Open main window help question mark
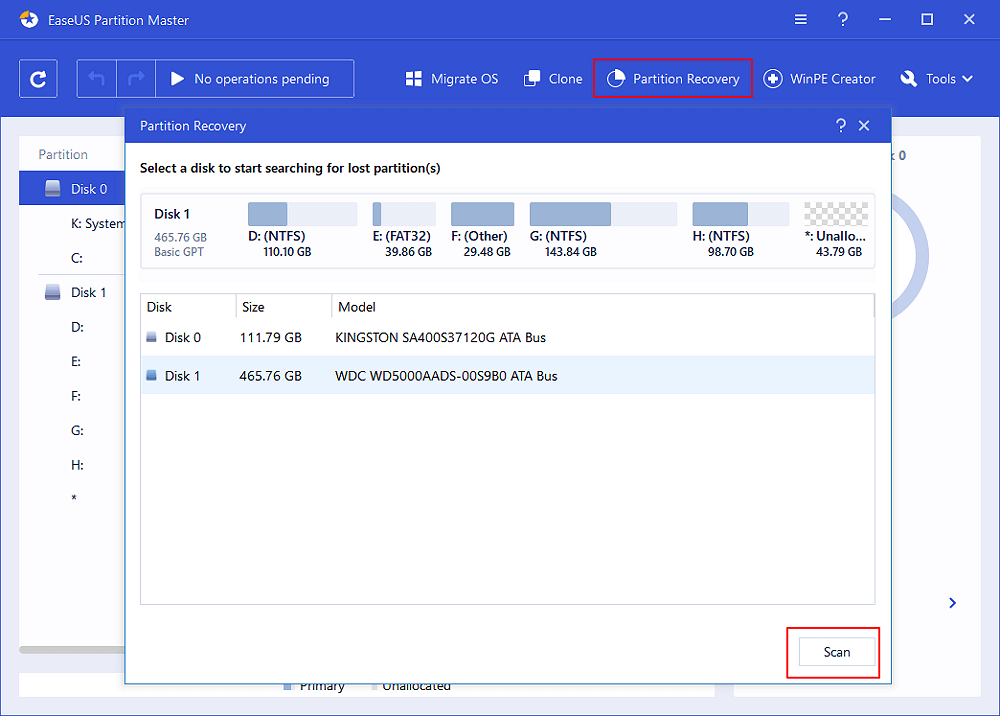 pyautogui.click(x=842, y=20)
